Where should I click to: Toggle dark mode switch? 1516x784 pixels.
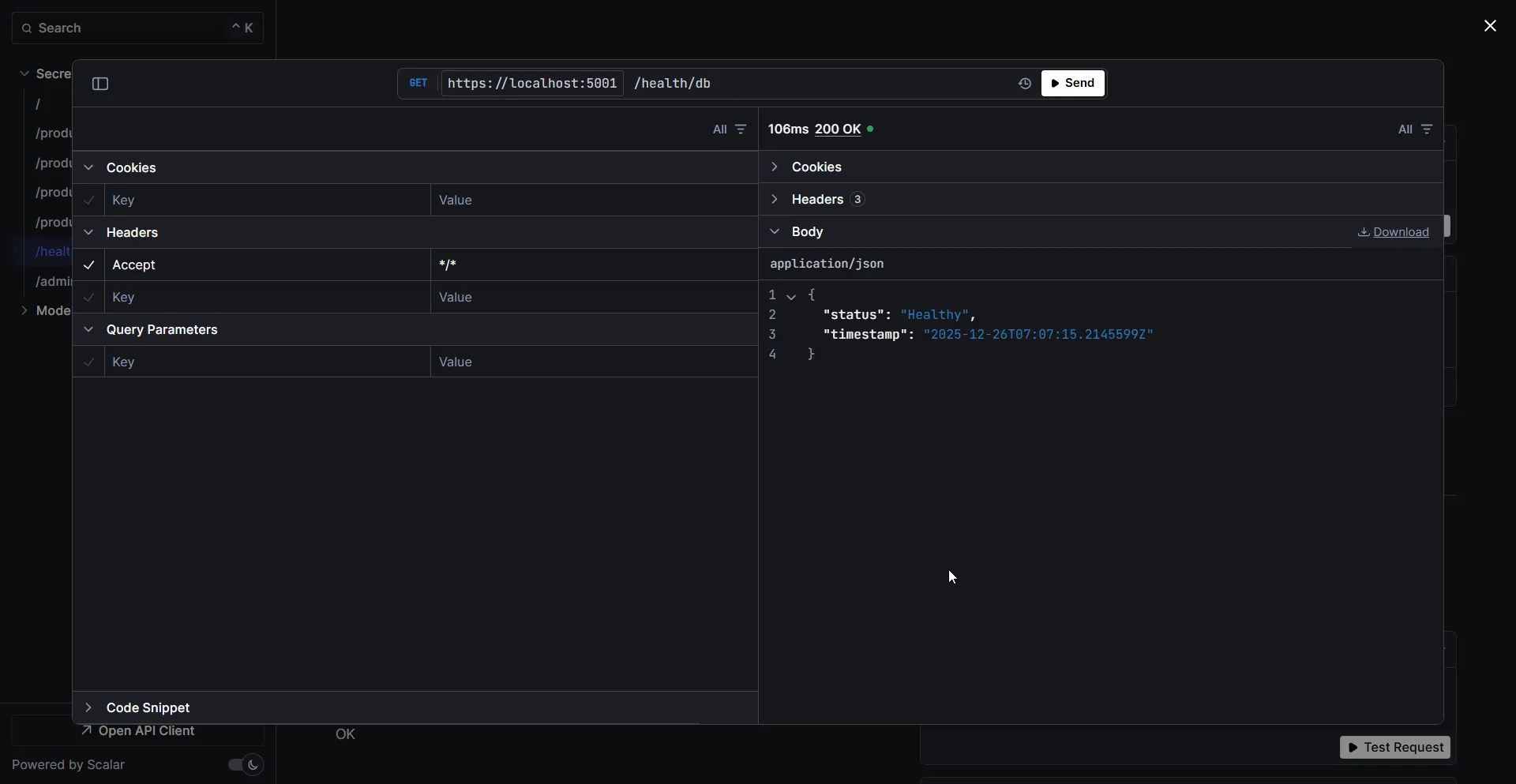coord(245,764)
